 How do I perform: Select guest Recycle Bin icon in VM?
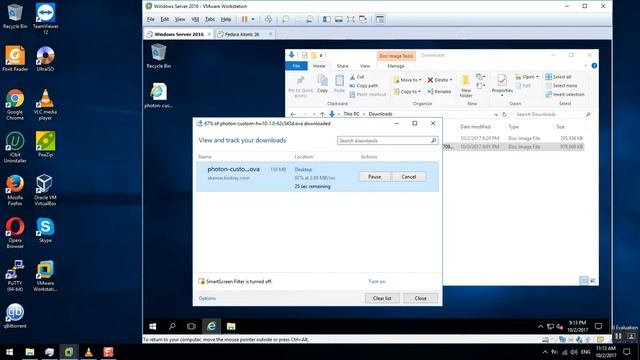(x=158, y=56)
